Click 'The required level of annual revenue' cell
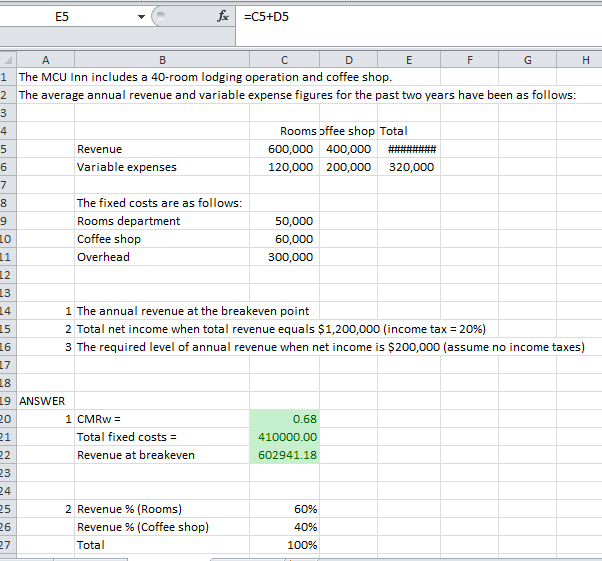Image resolution: width=602 pixels, height=561 pixels. 331,347
